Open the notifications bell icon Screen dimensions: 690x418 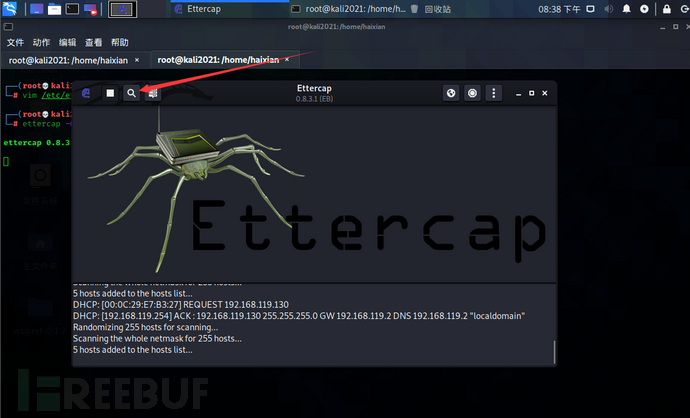point(626,9)
